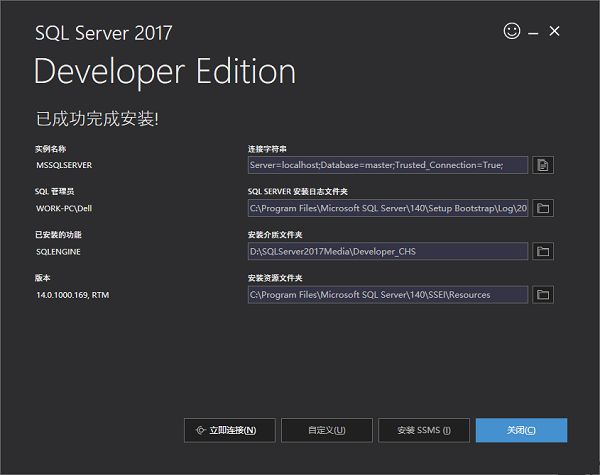This screenshot has width=600, height=475.
Task: Click the SQL Server 2017 heading
Action: tap(104, 33)
